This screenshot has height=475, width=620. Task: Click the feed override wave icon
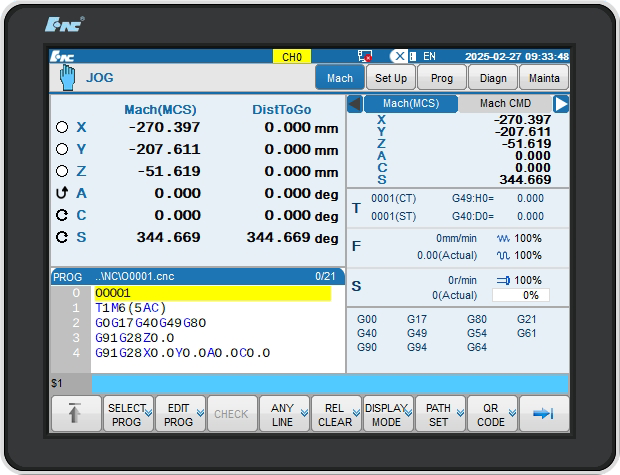[503, 239]
